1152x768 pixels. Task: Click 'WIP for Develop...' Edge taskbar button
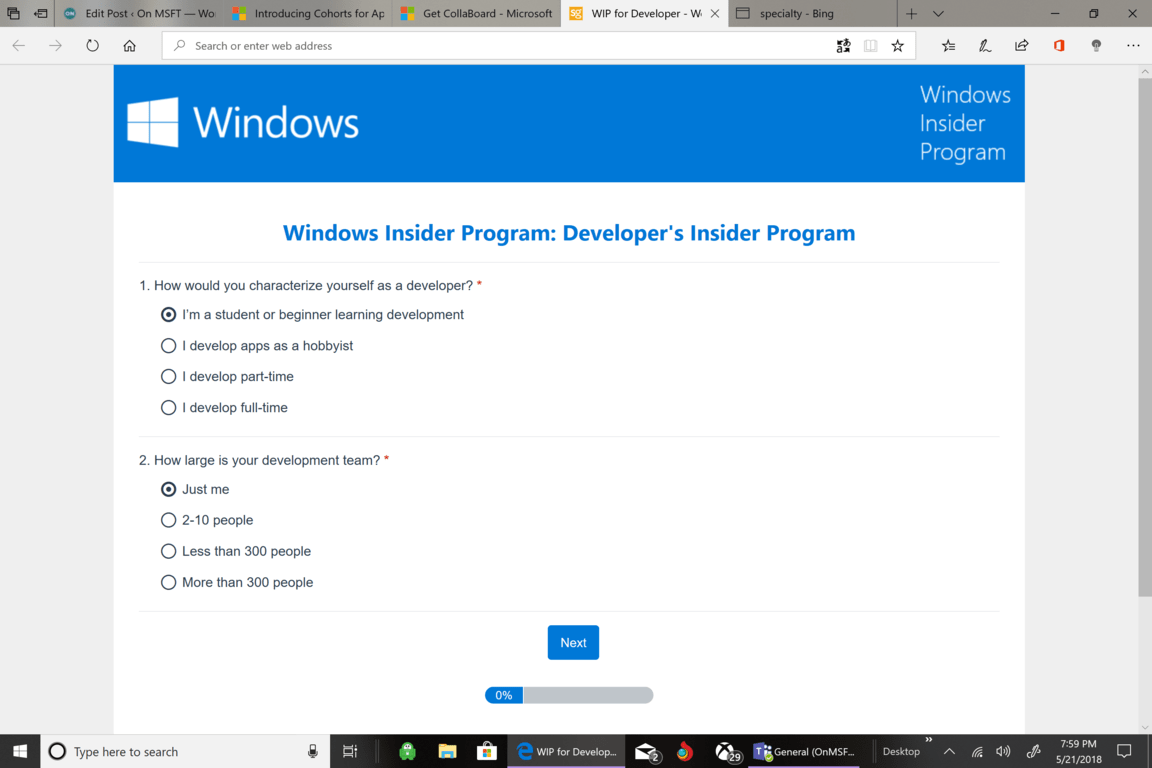point(566,751)
